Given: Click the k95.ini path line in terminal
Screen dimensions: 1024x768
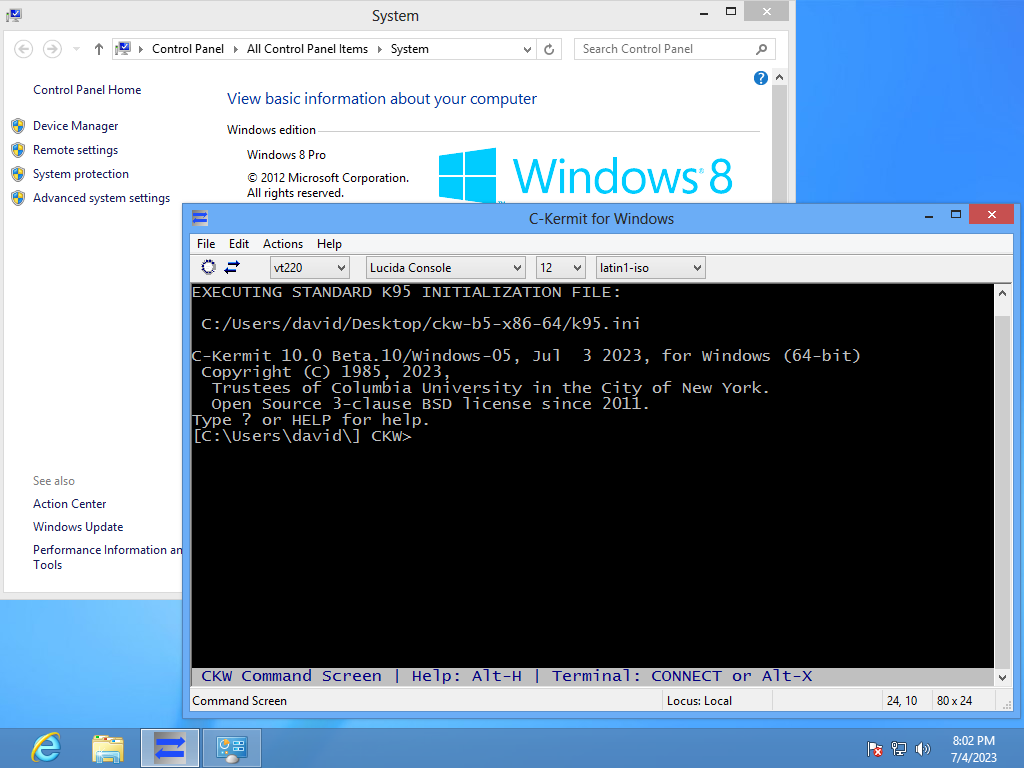Looking at the screenshot, I should (x=421, y=324).
